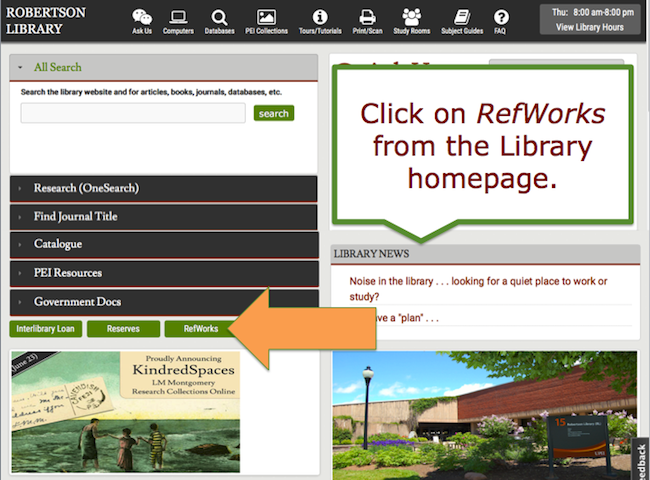Click the green search button
The height and width of the screenshot is (480, 650).
coord(273,113)
